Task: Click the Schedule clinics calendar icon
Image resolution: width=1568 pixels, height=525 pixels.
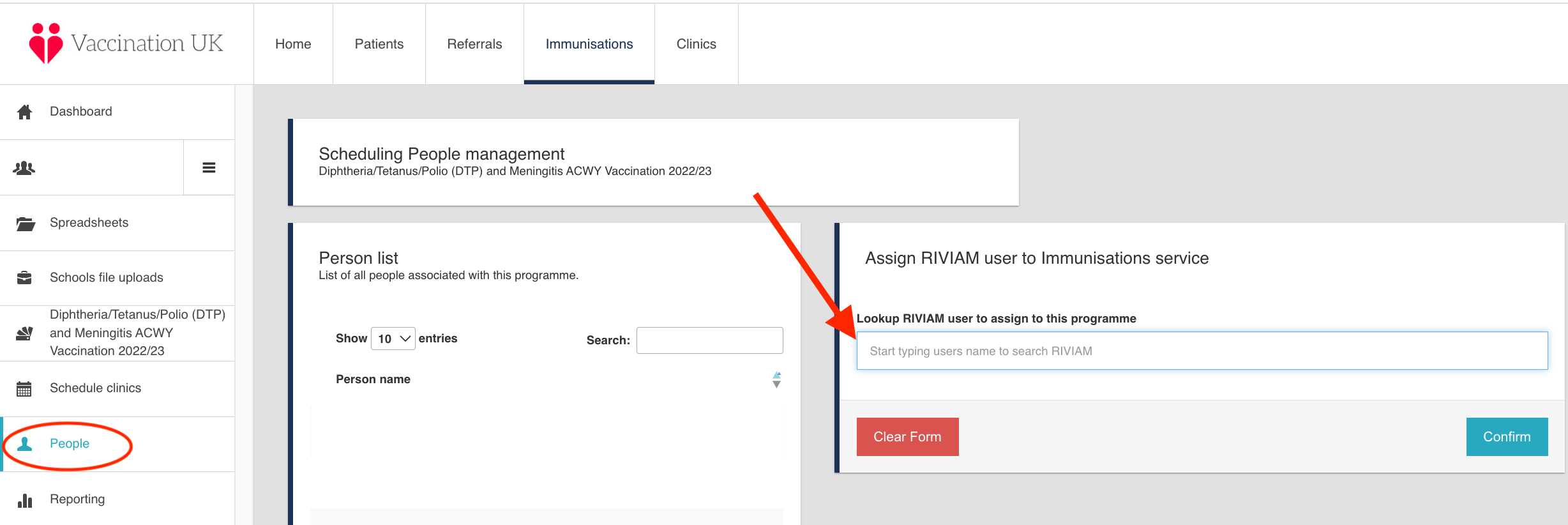Action: (x=24, y=388)
